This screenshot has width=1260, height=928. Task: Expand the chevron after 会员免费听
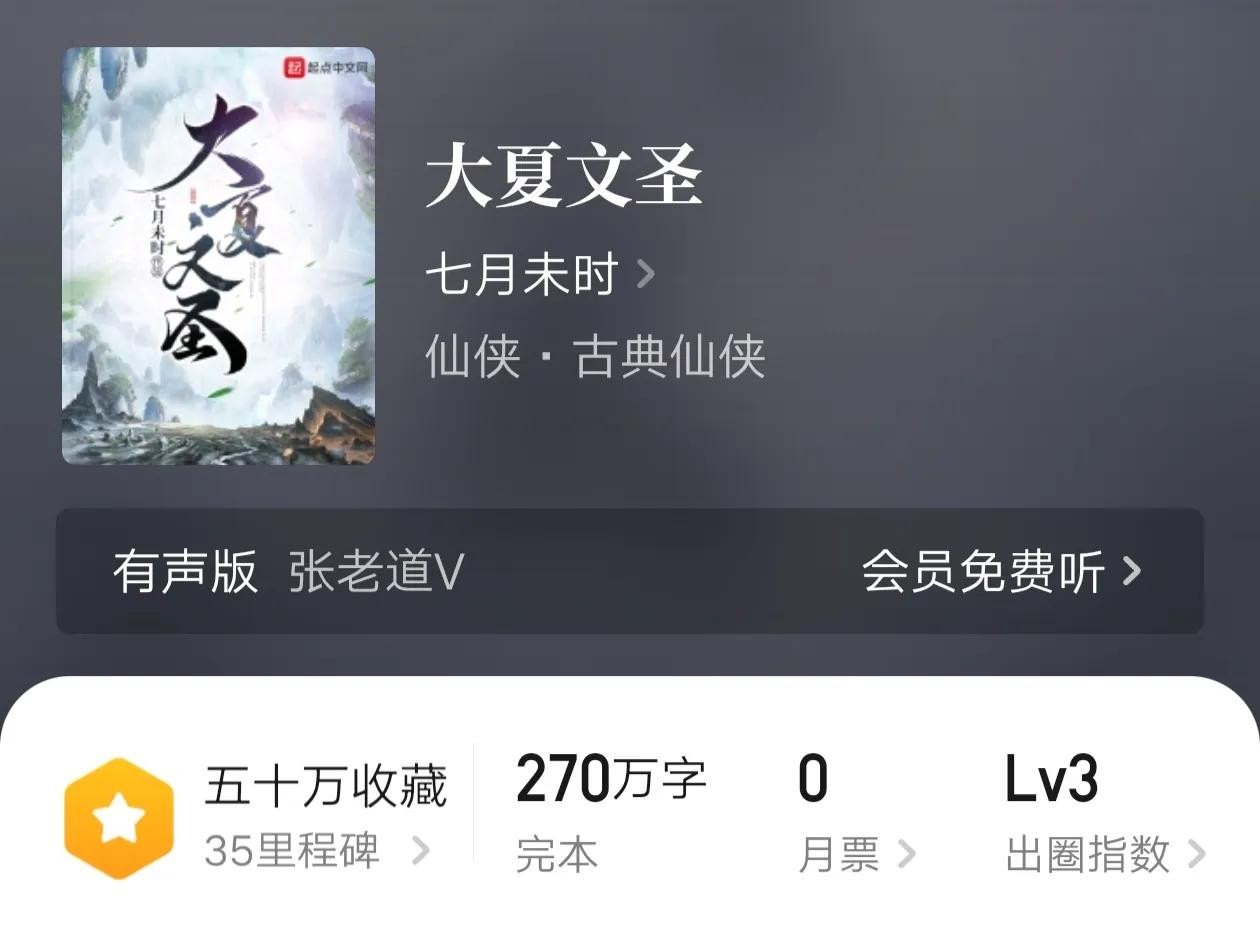[x=1132, y=571]
